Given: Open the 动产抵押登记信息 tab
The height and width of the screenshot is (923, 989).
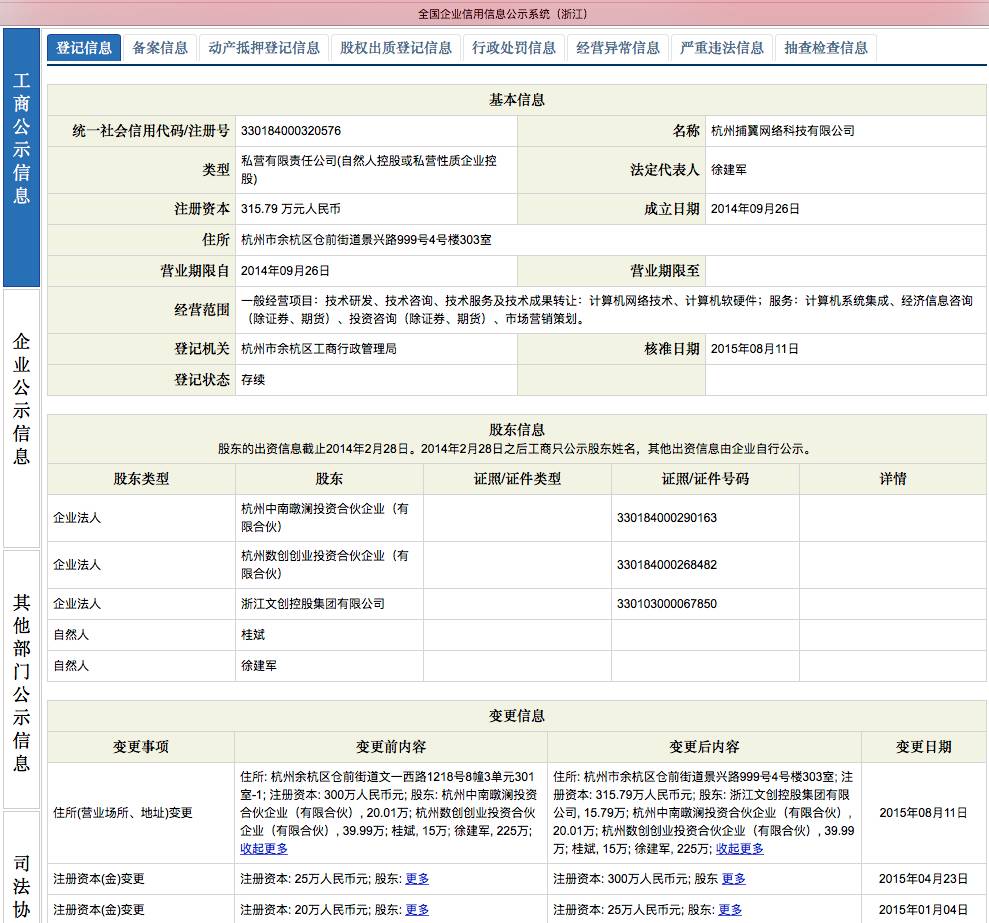Looking at the screenshot, I should (x=264, y=48).
